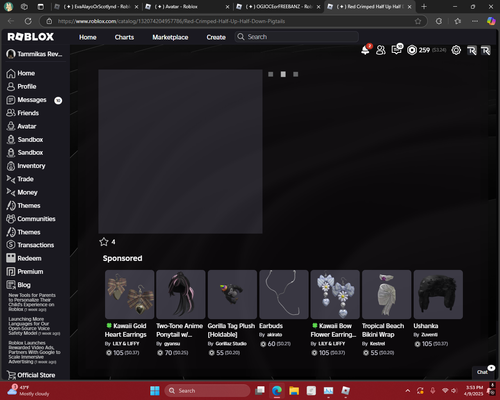
Task: Go to the Charts nav tab
Action: (124, 37)
